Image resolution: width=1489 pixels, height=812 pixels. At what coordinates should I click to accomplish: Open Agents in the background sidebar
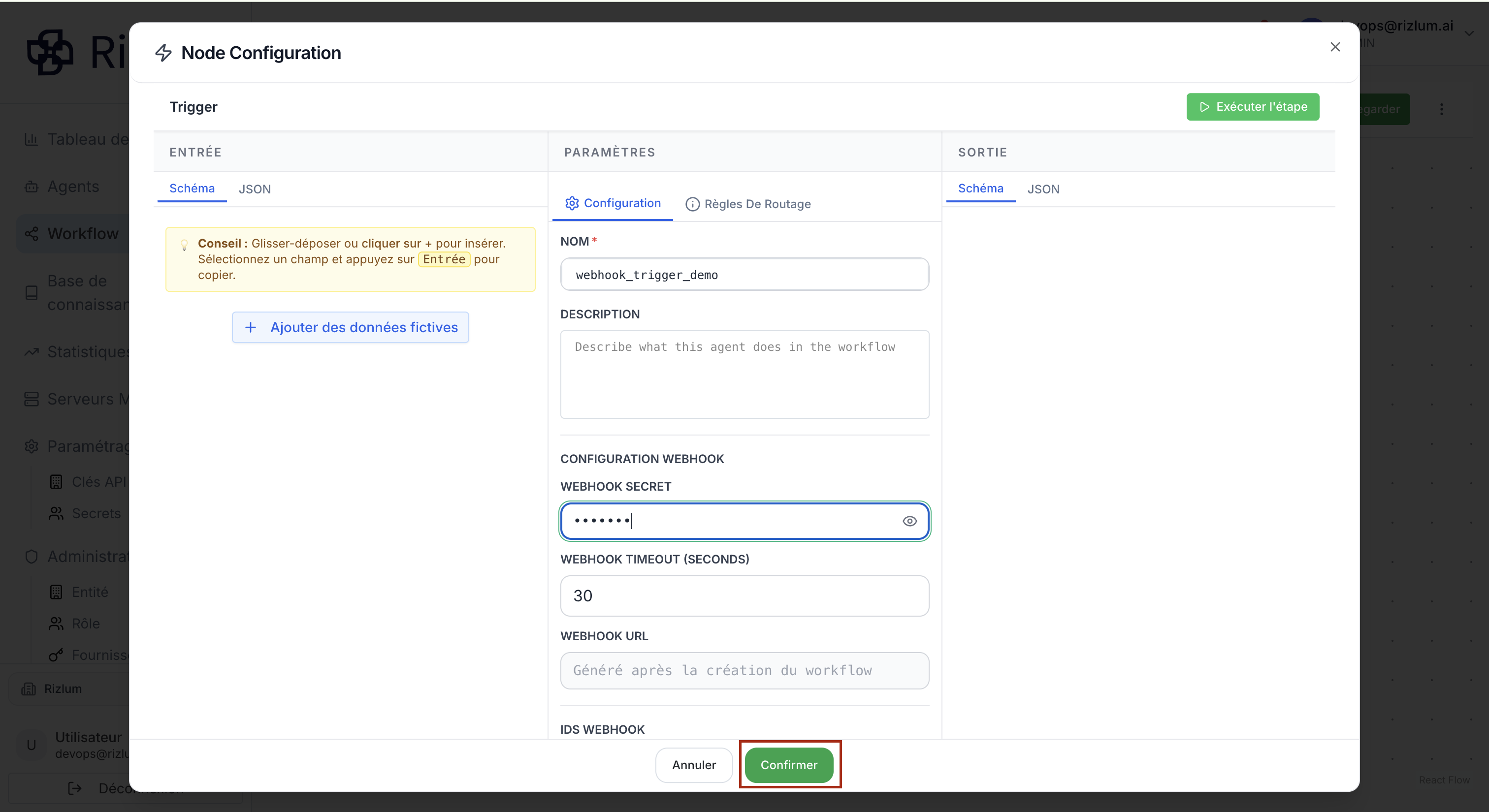63,187
